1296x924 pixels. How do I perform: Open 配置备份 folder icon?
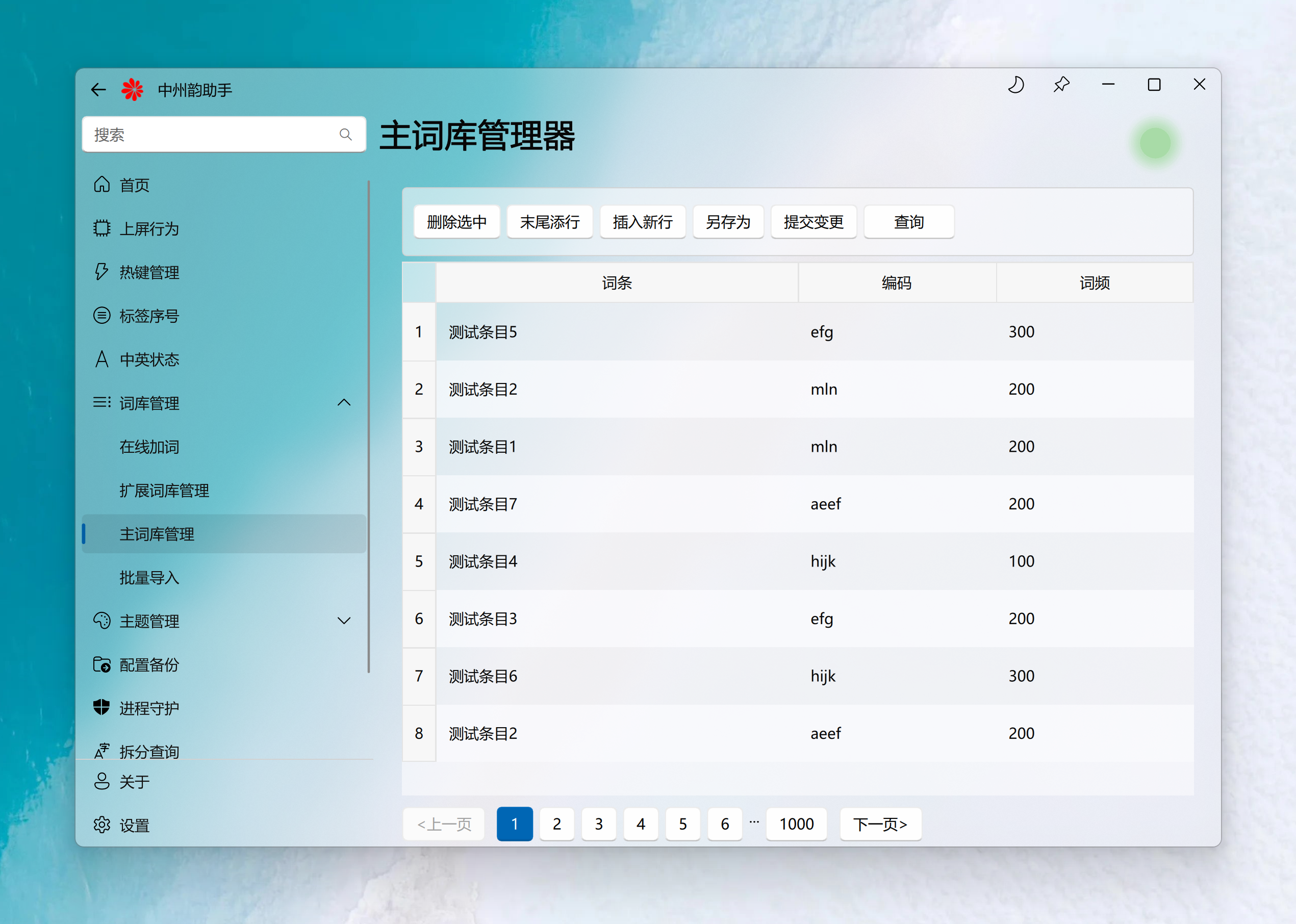pyautogui.click(x=102, y=664)
